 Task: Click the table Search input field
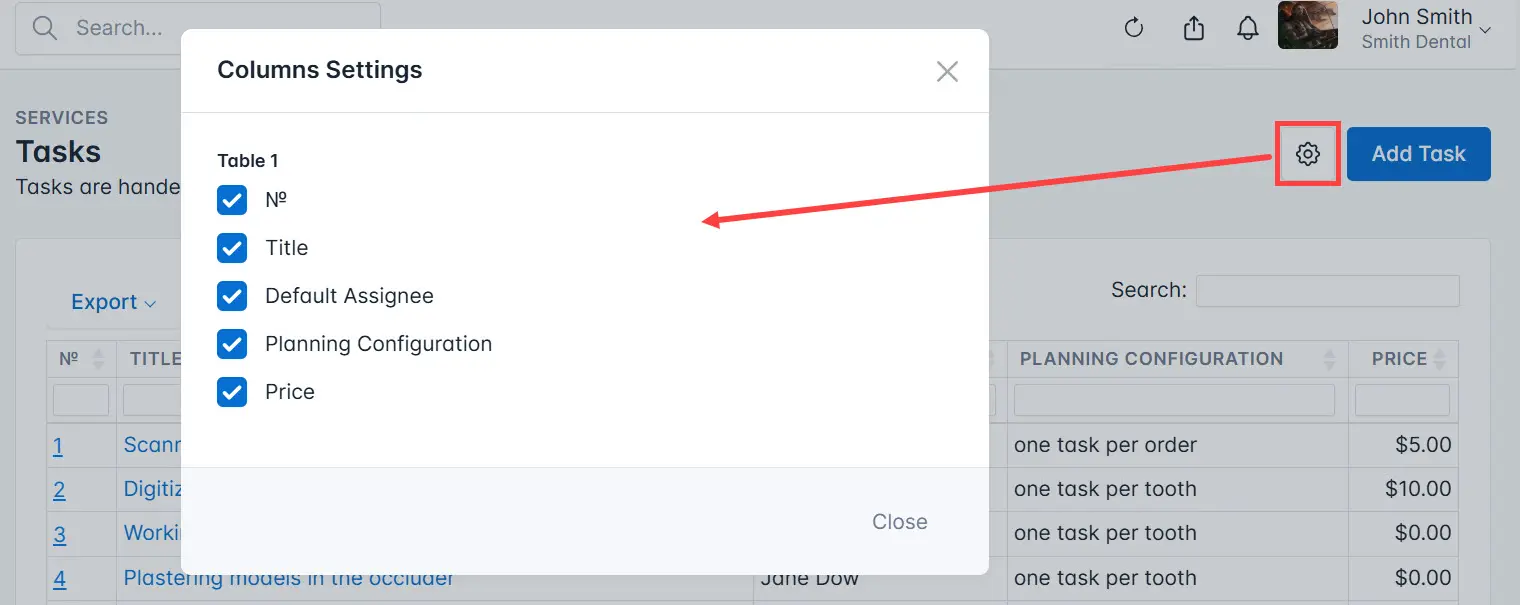(x=1327, y=290)
